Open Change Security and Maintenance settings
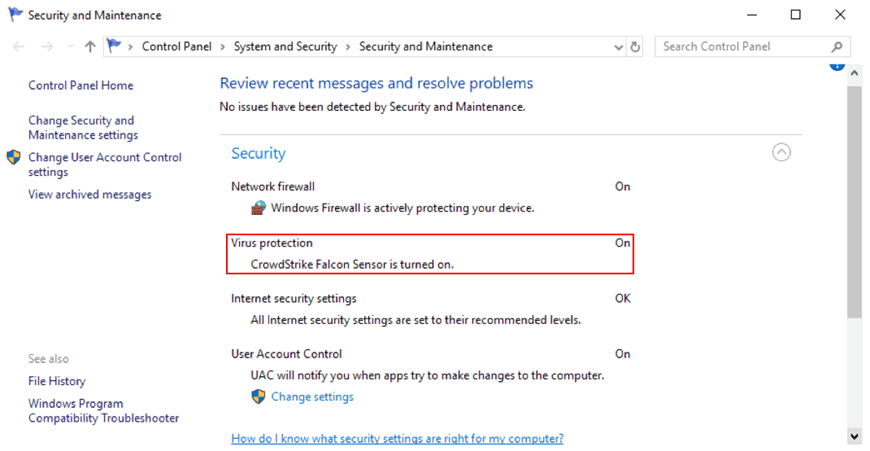The height and width of the screenshot is (451, 870). [x=83, y=128]
